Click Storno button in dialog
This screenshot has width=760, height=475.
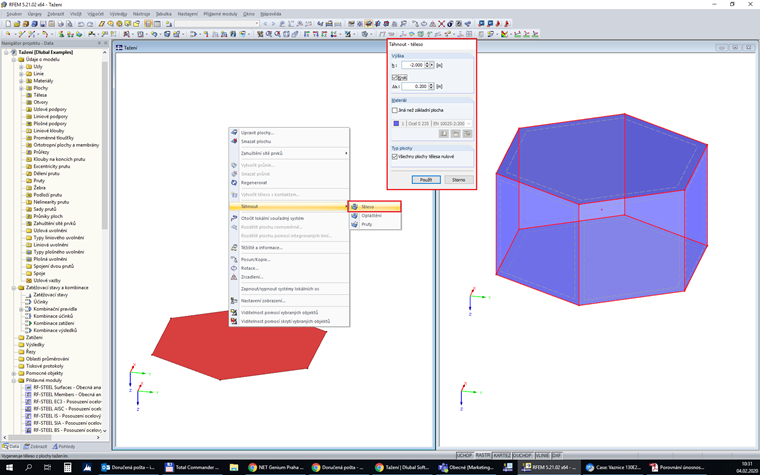tap(459, 180)
